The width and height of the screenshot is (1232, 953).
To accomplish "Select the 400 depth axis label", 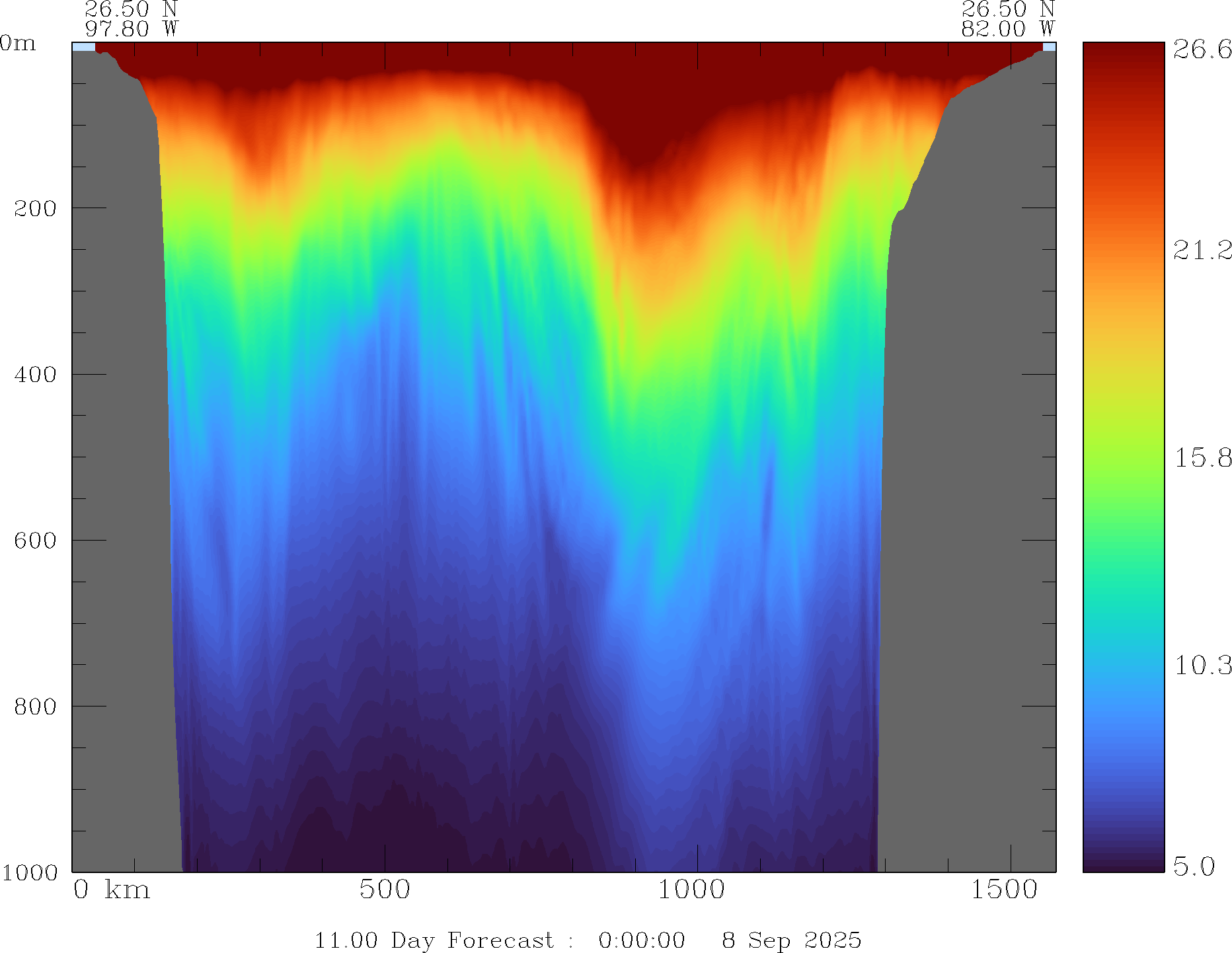I will click(x=35, y=375).
